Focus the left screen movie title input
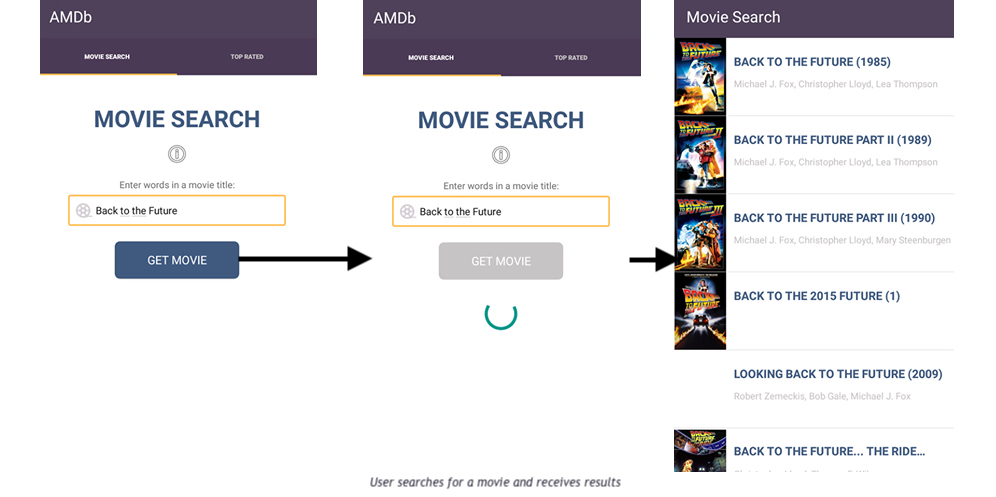 [177, 210]
